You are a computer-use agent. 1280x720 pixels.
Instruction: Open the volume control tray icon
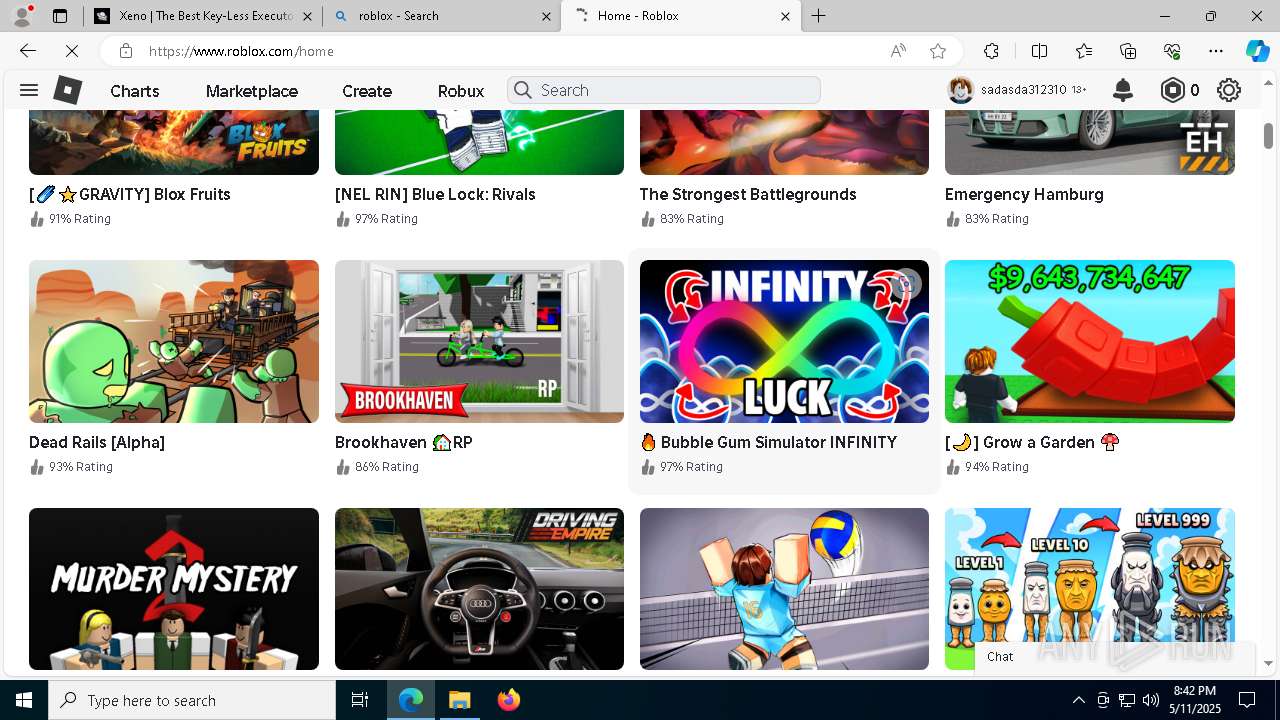(x=1150, y=700)
